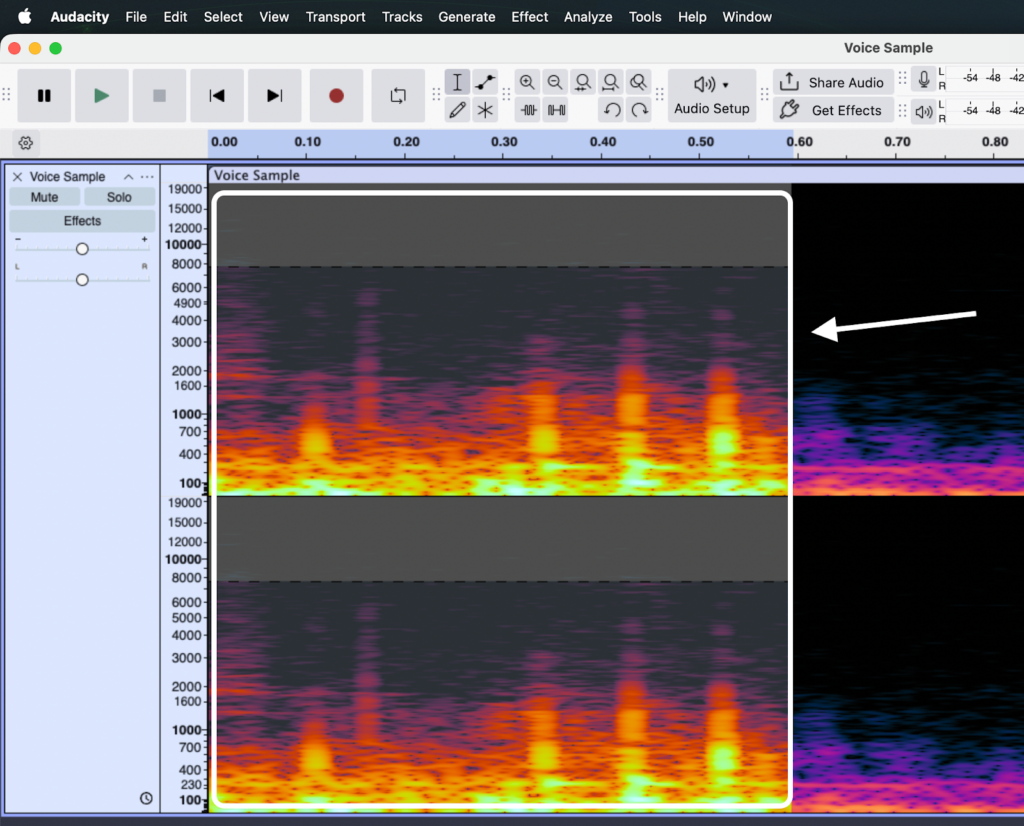Open the Voice Sample track options menu
The image size is (1024, 826).
[x=147, y=177]
